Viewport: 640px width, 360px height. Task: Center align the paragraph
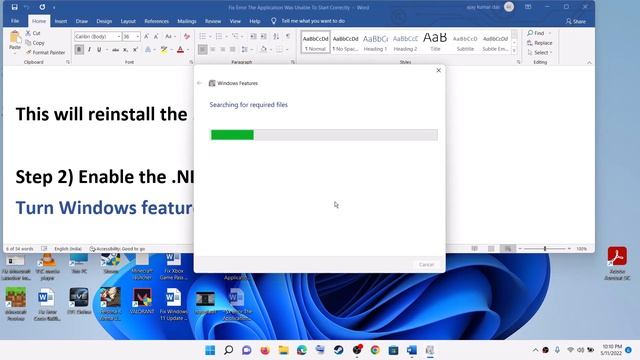[213, 49]
